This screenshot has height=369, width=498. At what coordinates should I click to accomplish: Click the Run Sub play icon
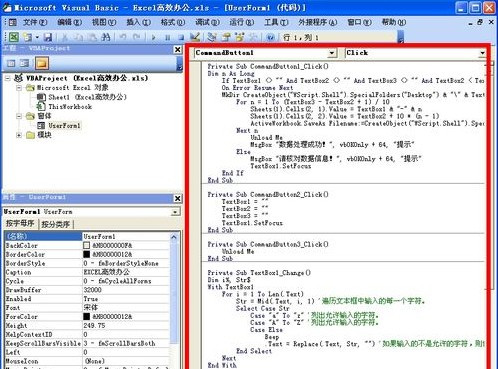(x=153, y=37)
